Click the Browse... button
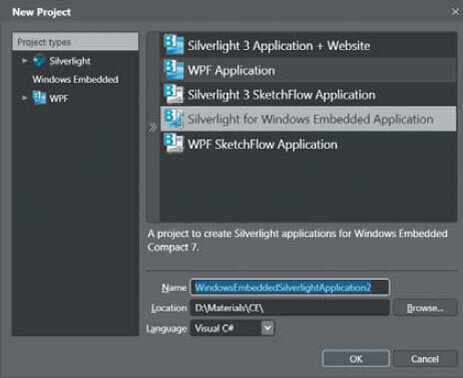 pos(425,308)
